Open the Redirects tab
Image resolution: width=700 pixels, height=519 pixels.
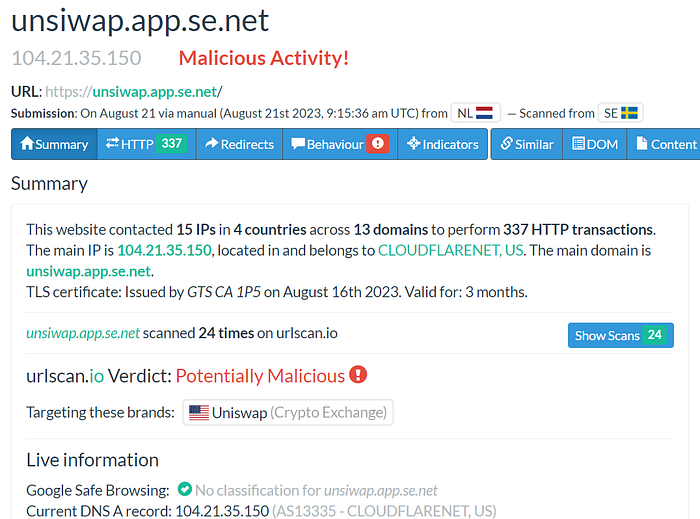[239, 144]
